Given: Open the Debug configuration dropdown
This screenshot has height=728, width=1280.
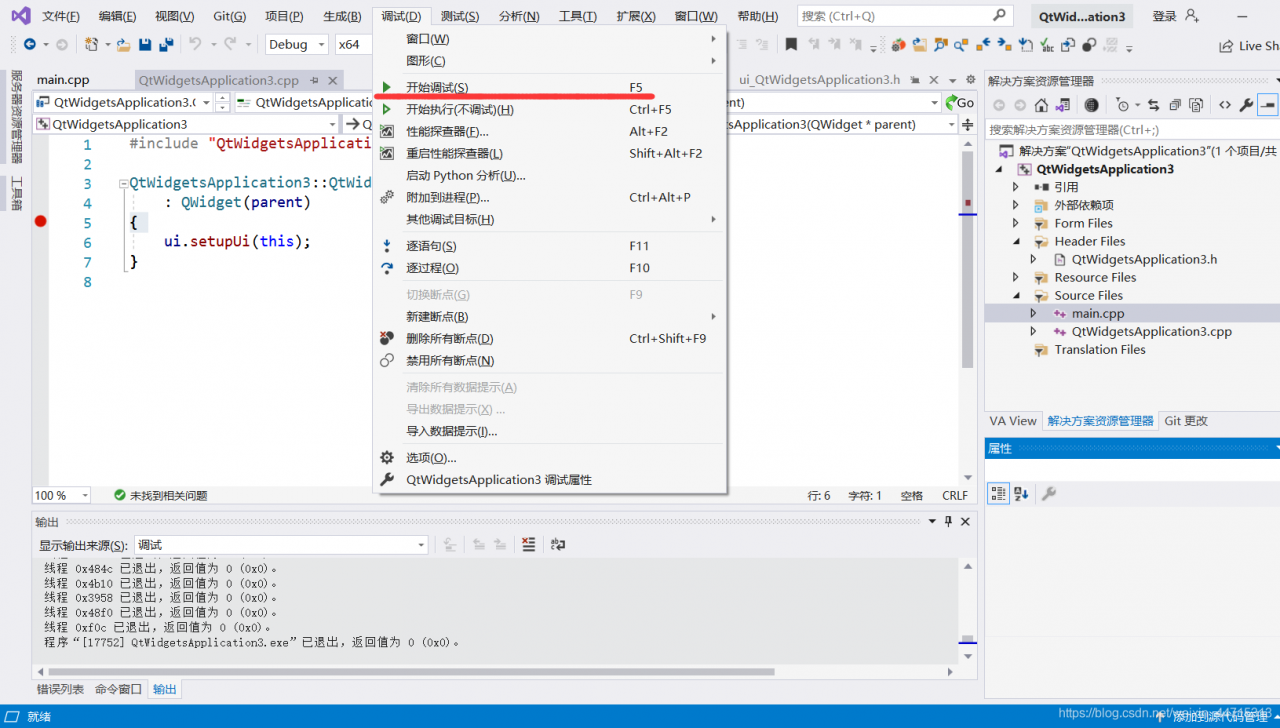Looking at the screenshot, I should pos(297,44).
